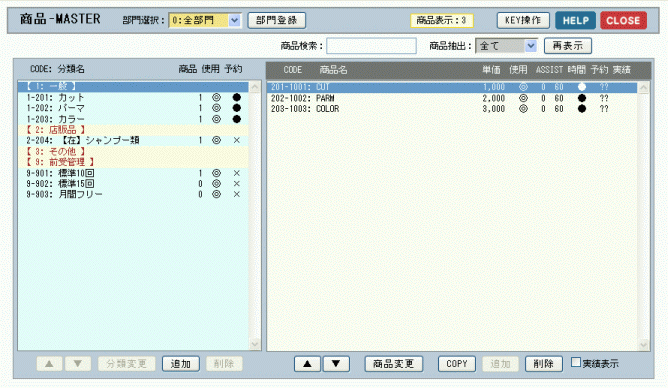The width and height of the screenshot is (668, 388).
Task: Toggle reservation X mark for シャンプー類
Action: [x=237, y=140]
